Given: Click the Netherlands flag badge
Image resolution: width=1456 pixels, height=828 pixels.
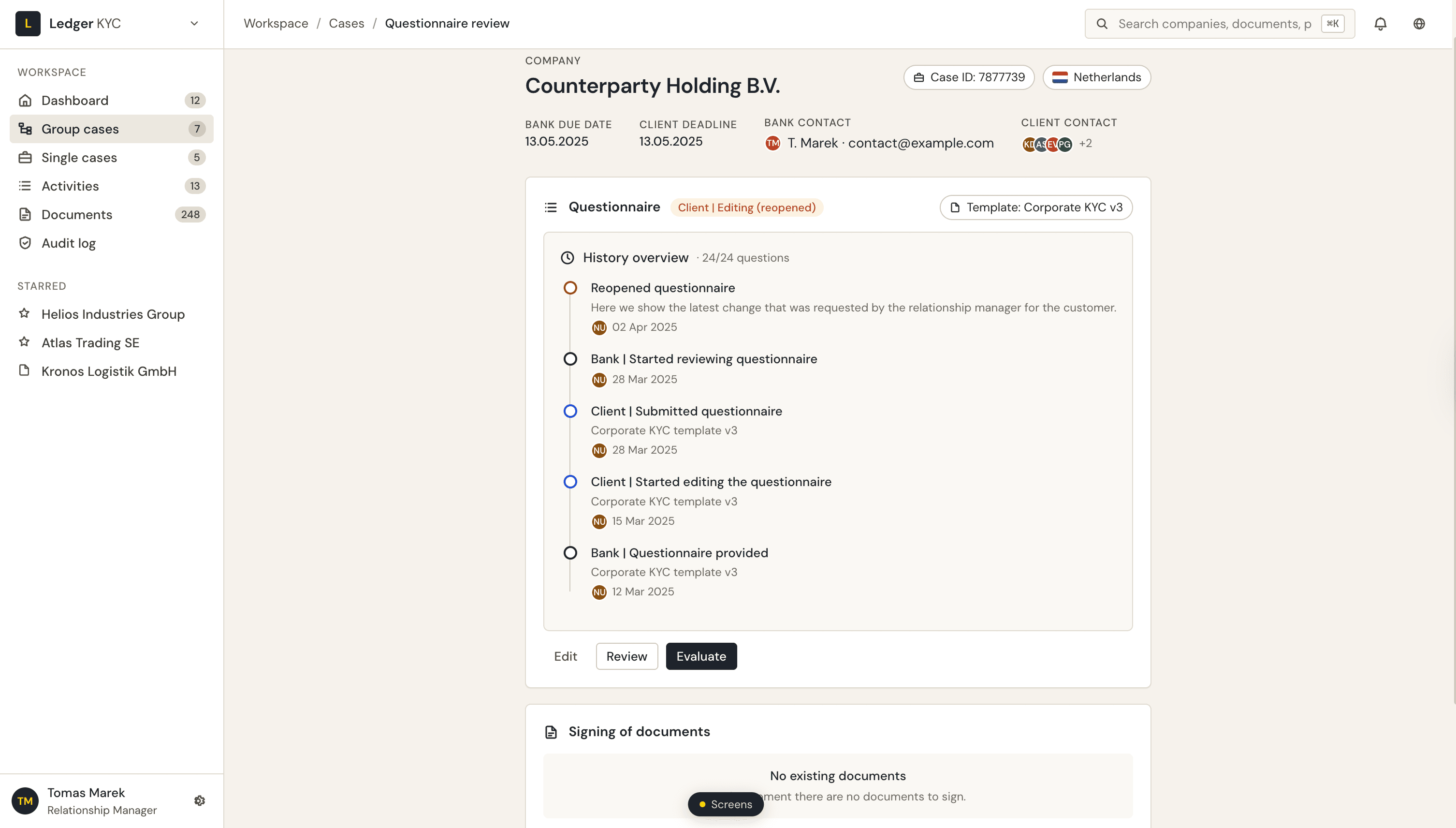Looking at the screenshot, I should [x=1096, y=77].
